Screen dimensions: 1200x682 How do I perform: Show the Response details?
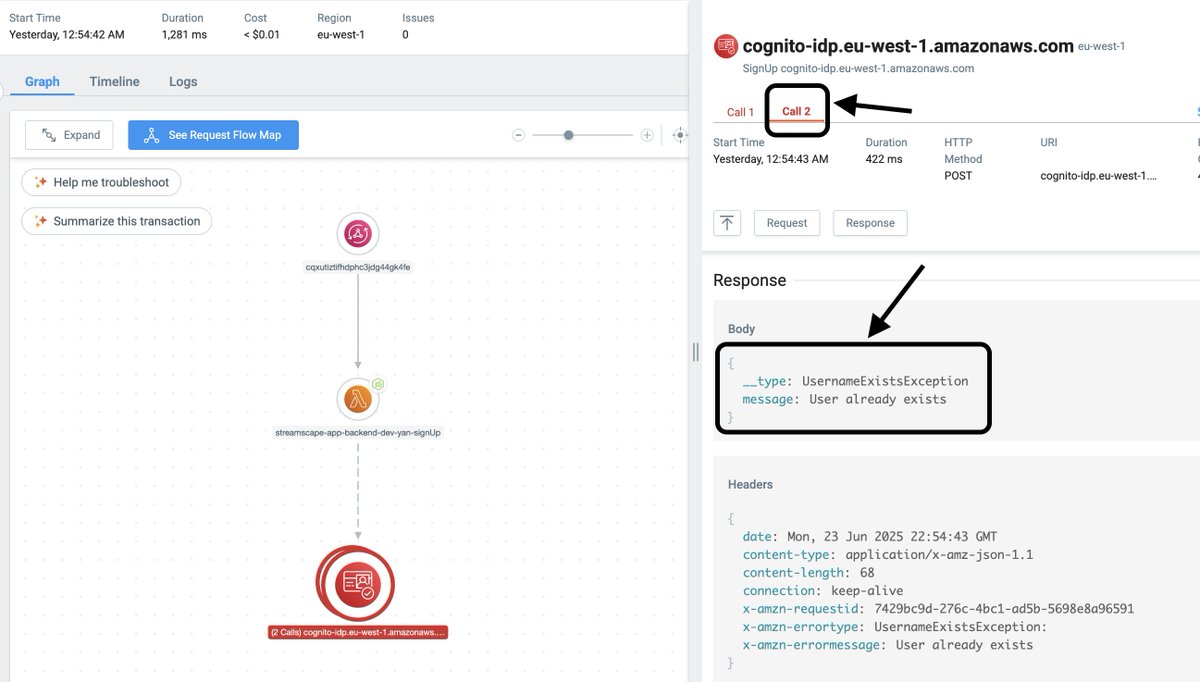point(870,223)
